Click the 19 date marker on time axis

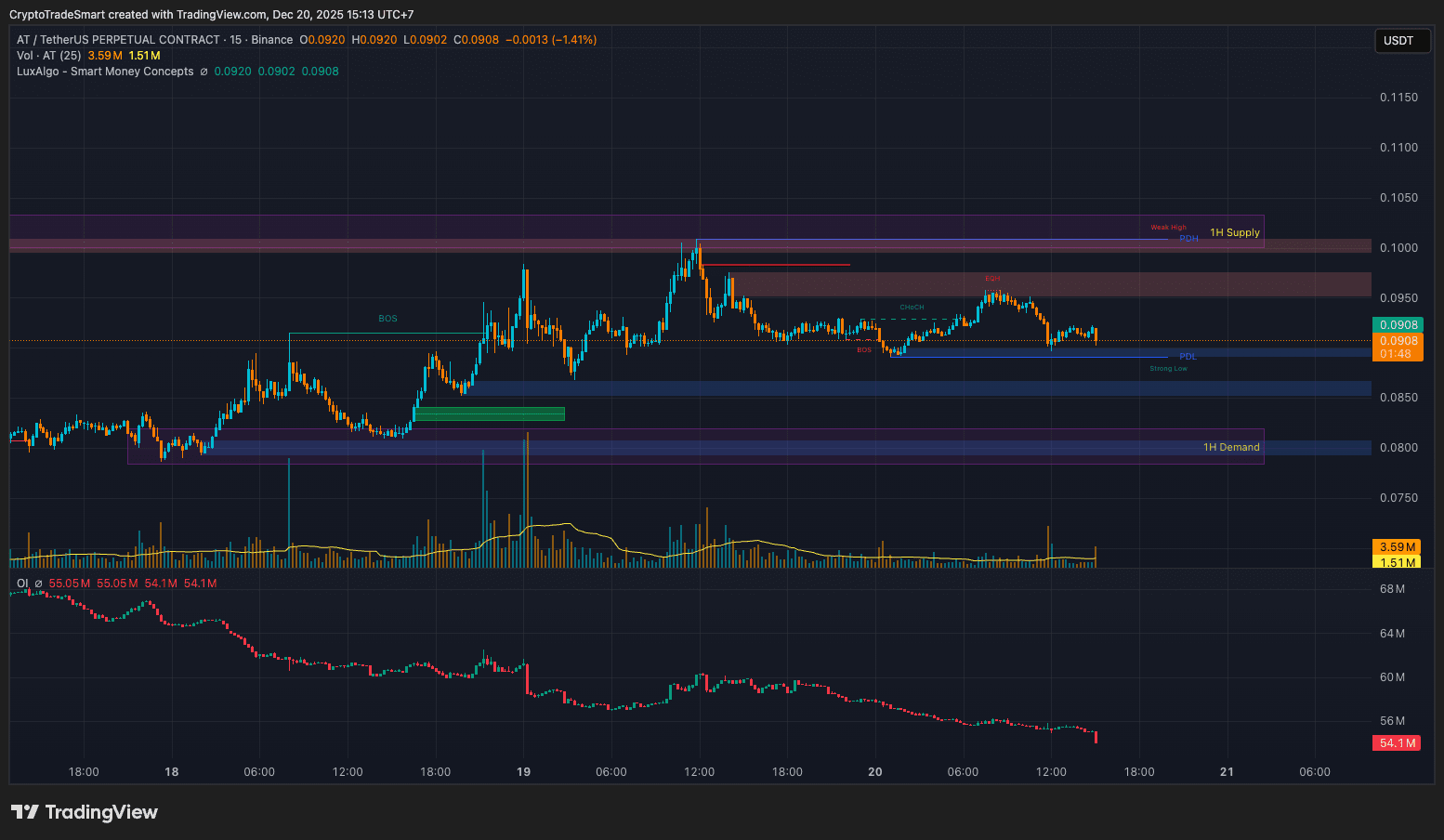click(x=524, y=772)
